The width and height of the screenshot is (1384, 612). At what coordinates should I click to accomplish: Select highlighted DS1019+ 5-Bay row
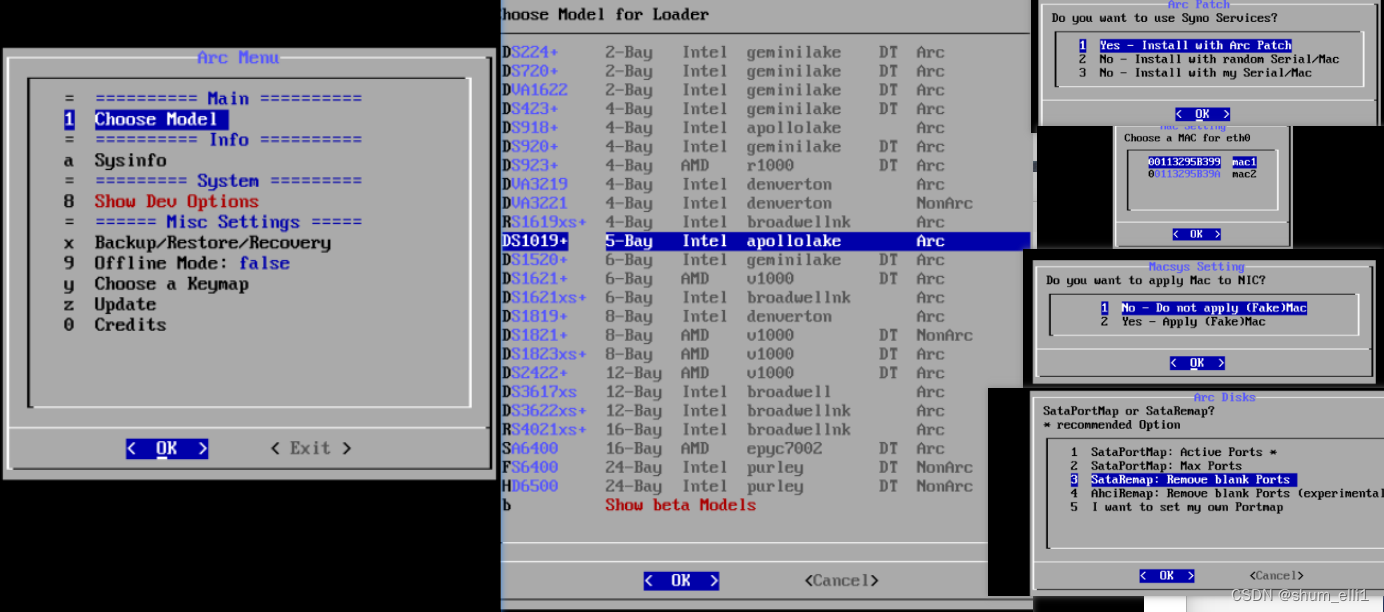(x=765, y=241)
